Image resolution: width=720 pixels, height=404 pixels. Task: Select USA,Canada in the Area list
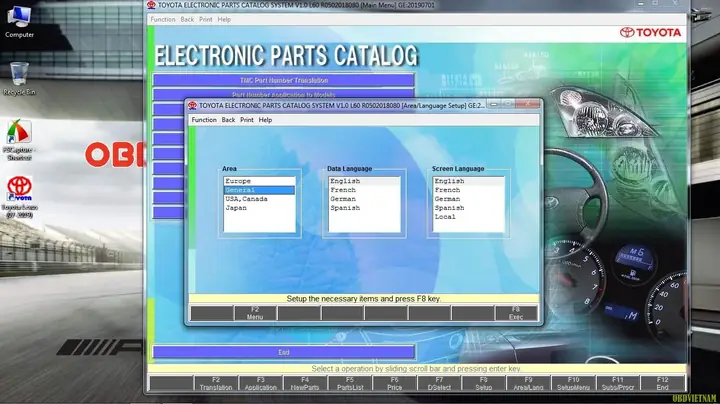(259, 199)
